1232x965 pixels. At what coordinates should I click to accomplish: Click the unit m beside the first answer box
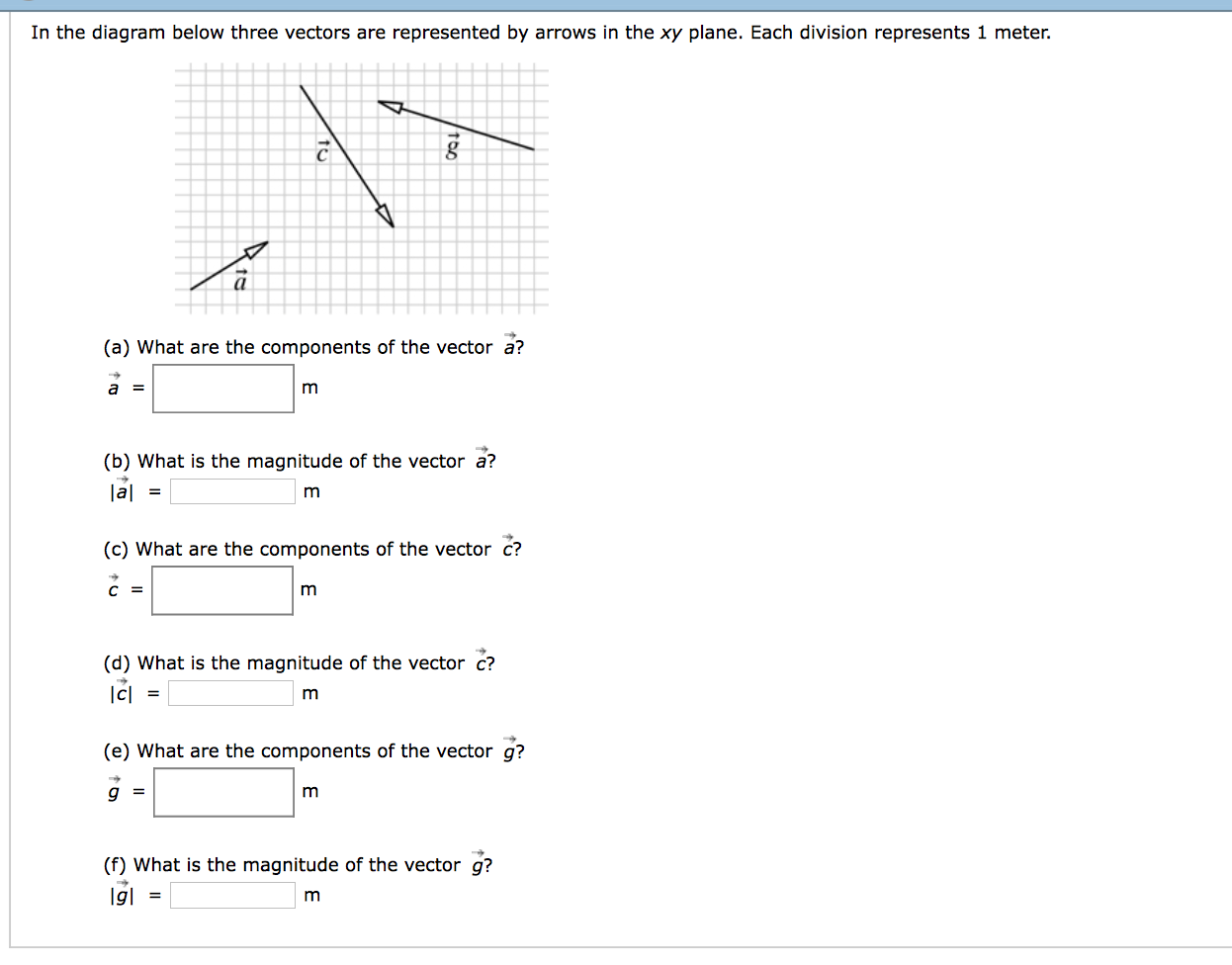[309, 388]
